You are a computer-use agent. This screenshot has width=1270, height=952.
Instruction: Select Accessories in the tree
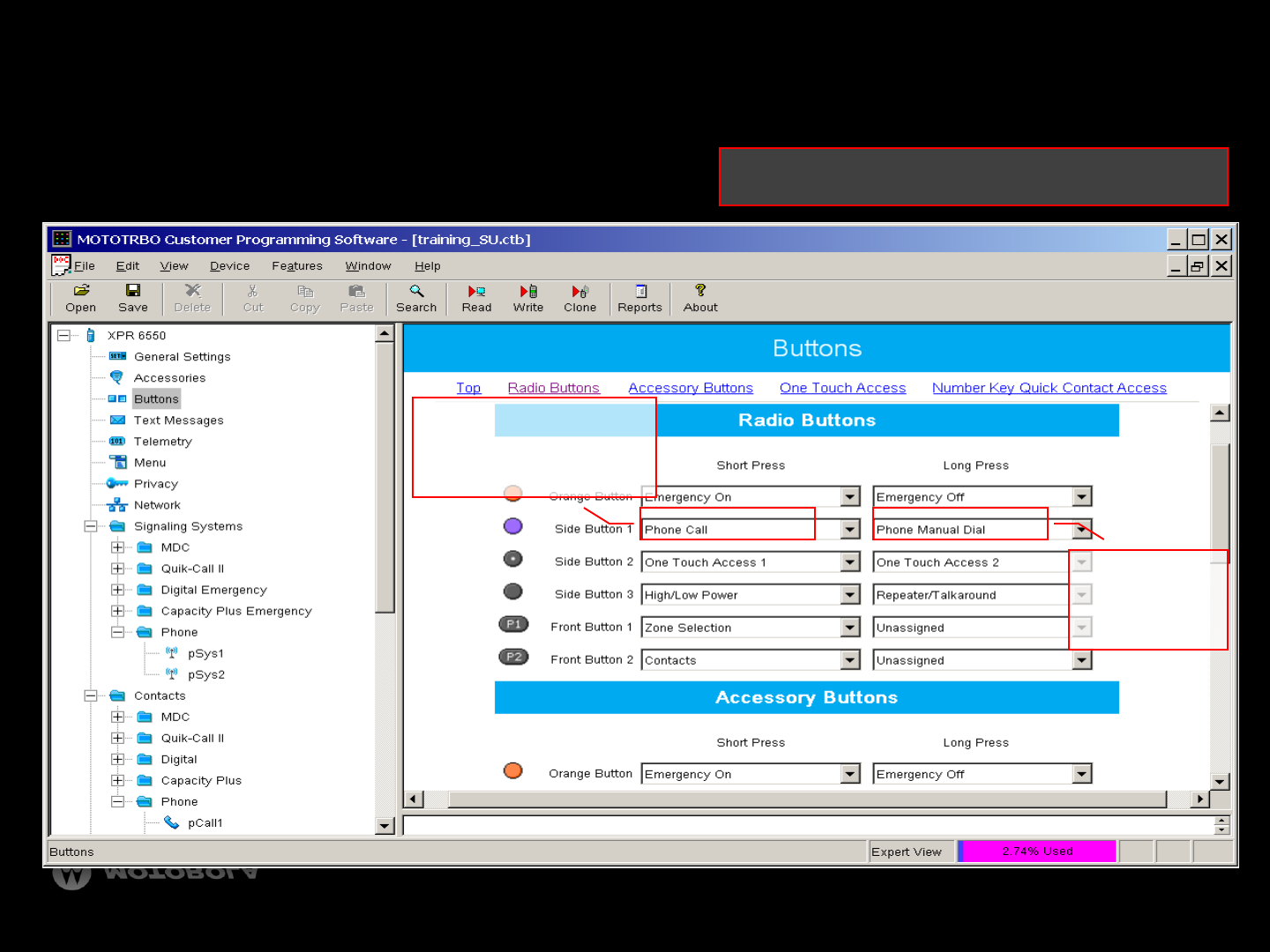click(169, 378)
